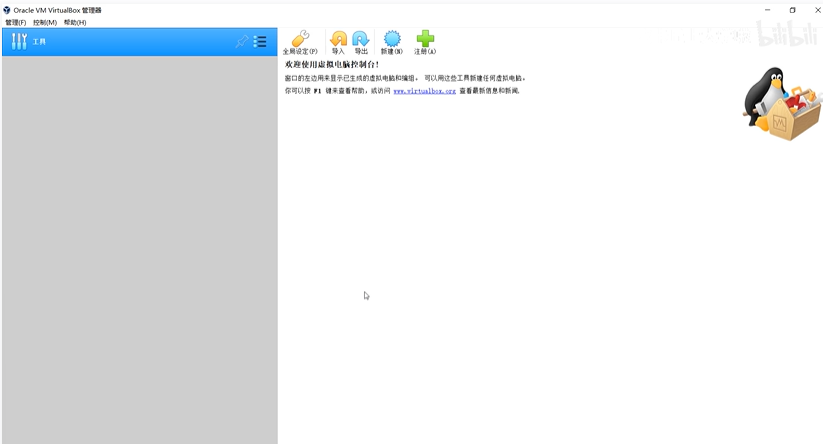The height and width of the screenshot is (444, 823).
Task: Minimize the VirtualBox Manager window
Action: point(767,10)
